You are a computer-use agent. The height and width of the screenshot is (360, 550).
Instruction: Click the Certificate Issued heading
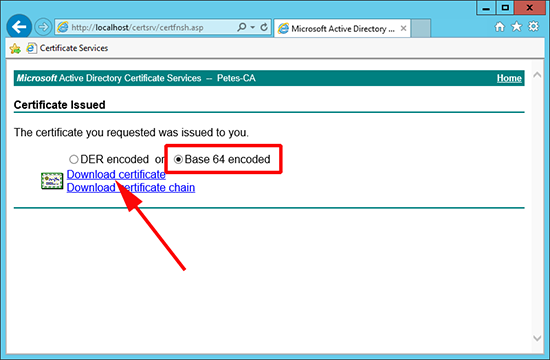[x=60, y=105]
